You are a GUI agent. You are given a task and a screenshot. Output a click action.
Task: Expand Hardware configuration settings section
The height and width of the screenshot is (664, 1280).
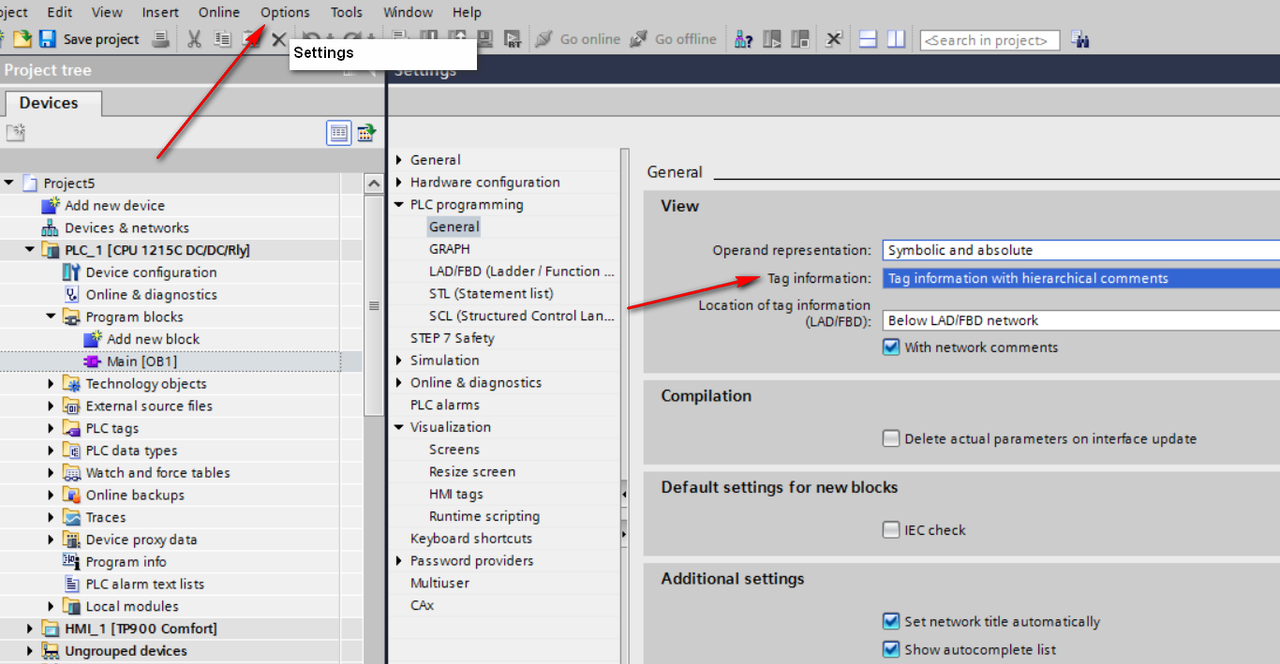[x=399, y=182]
